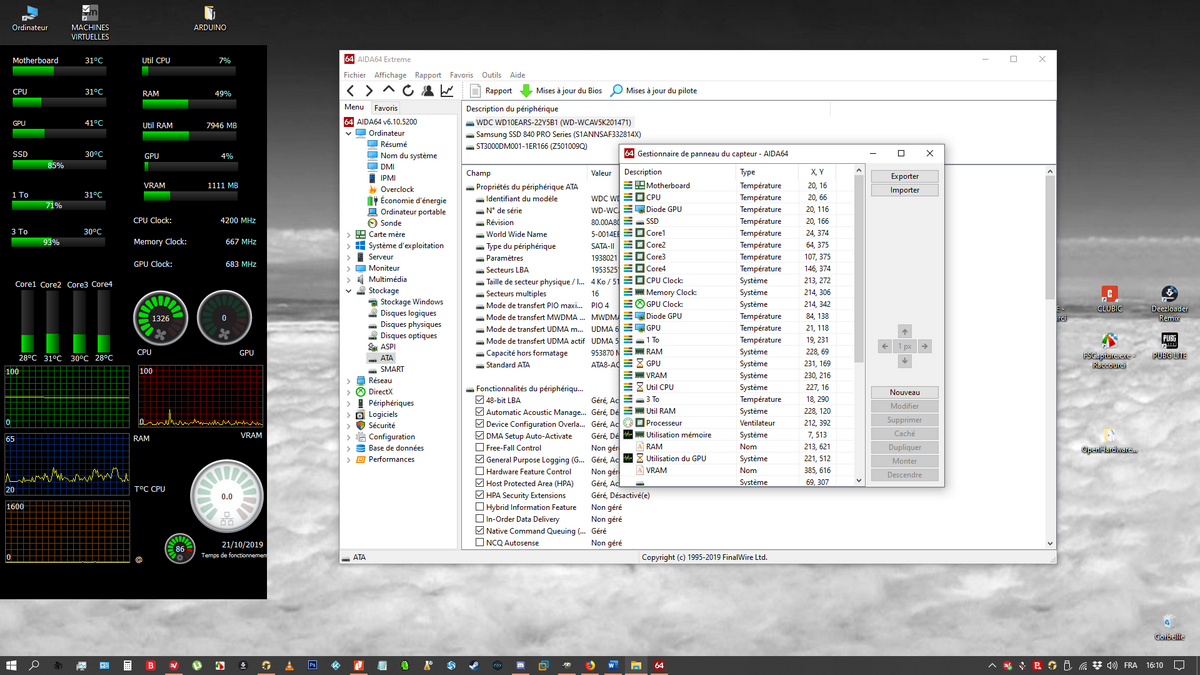Image resolution: width=1200 pixels, height=675 pixels.
Task: Go forward with AIDA64 toolbar right arrow
Action: coord(369,90)
